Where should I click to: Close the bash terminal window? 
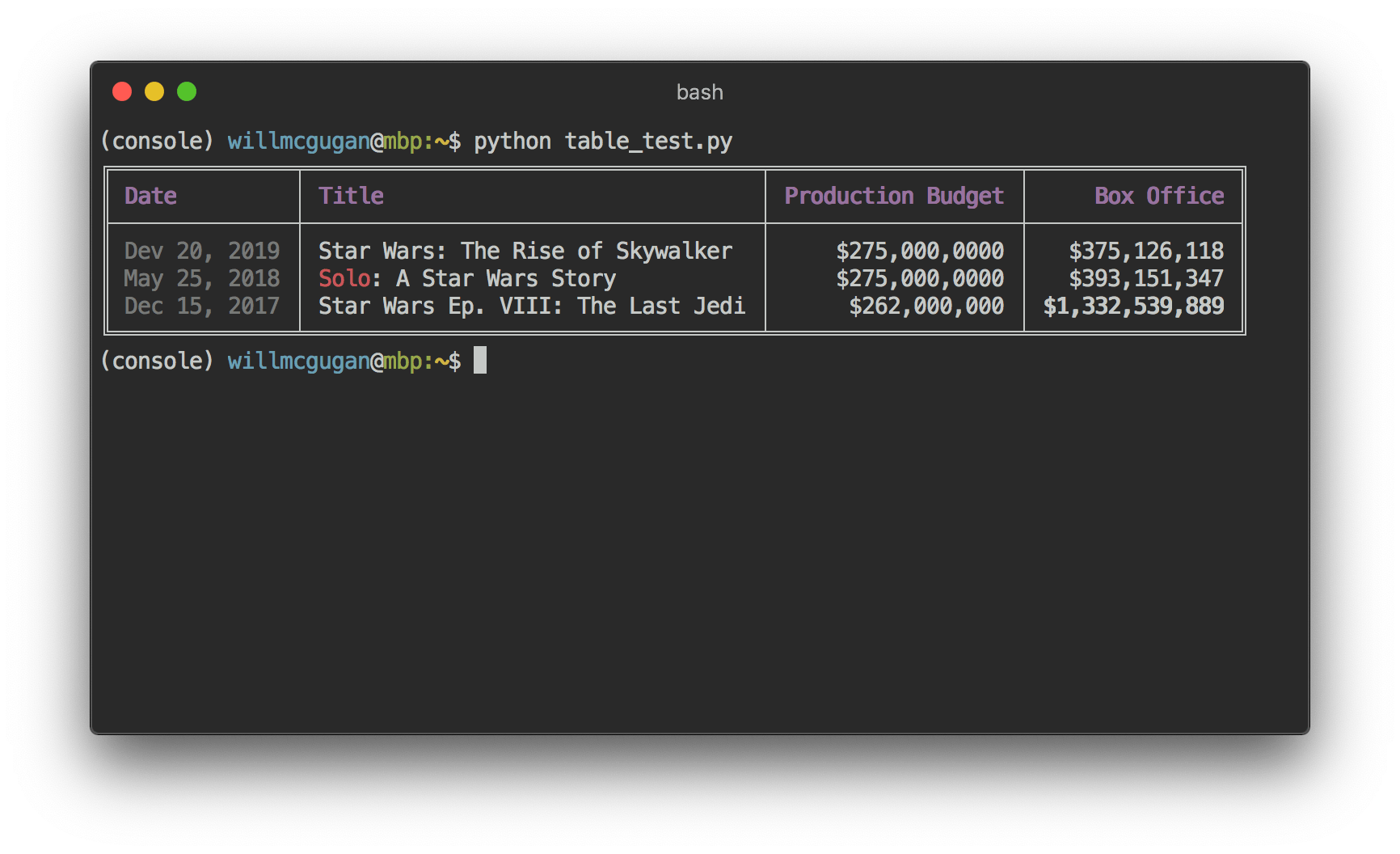[122, 91]
